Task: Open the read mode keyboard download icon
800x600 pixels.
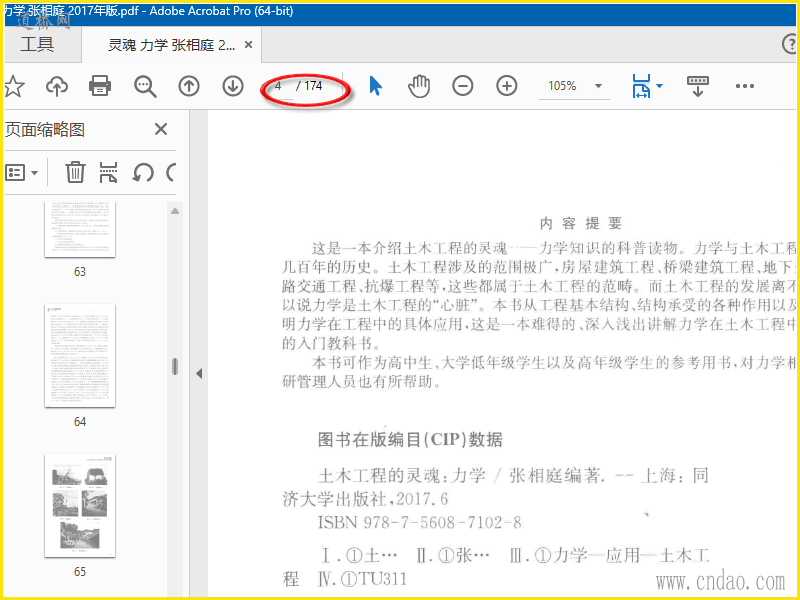Action: tap(698, 86)
